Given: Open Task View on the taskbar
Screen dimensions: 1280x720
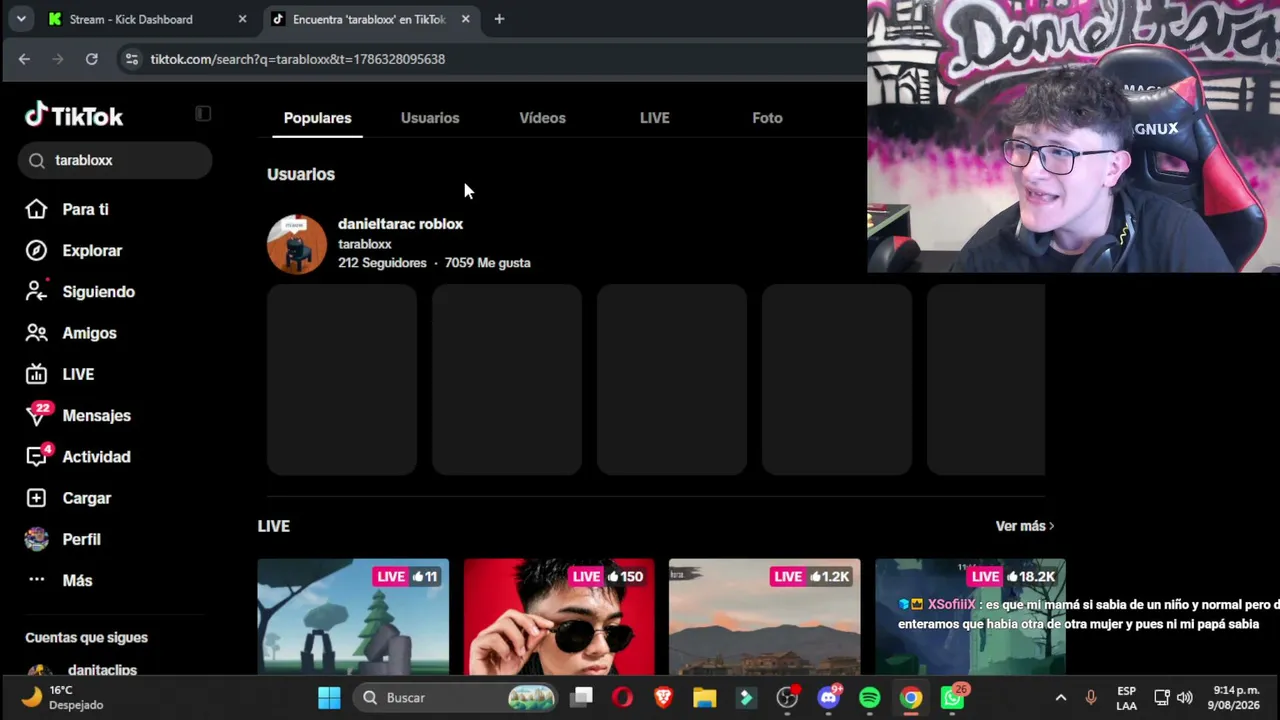Looking at the screenshot, I should pyautogui.click(x=582, y=698).
